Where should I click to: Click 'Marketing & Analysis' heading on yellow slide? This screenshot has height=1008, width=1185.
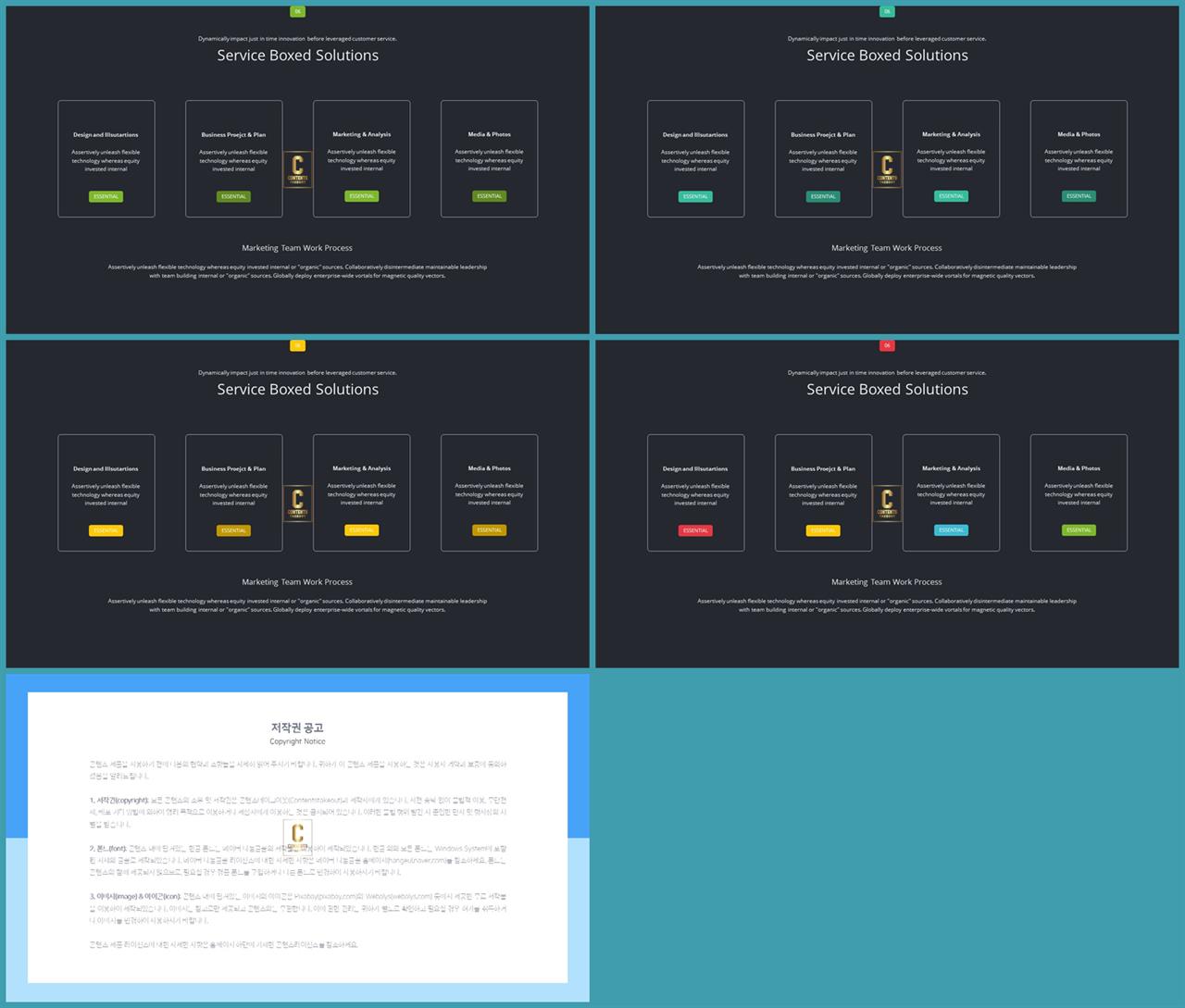[x=361, y=468]
